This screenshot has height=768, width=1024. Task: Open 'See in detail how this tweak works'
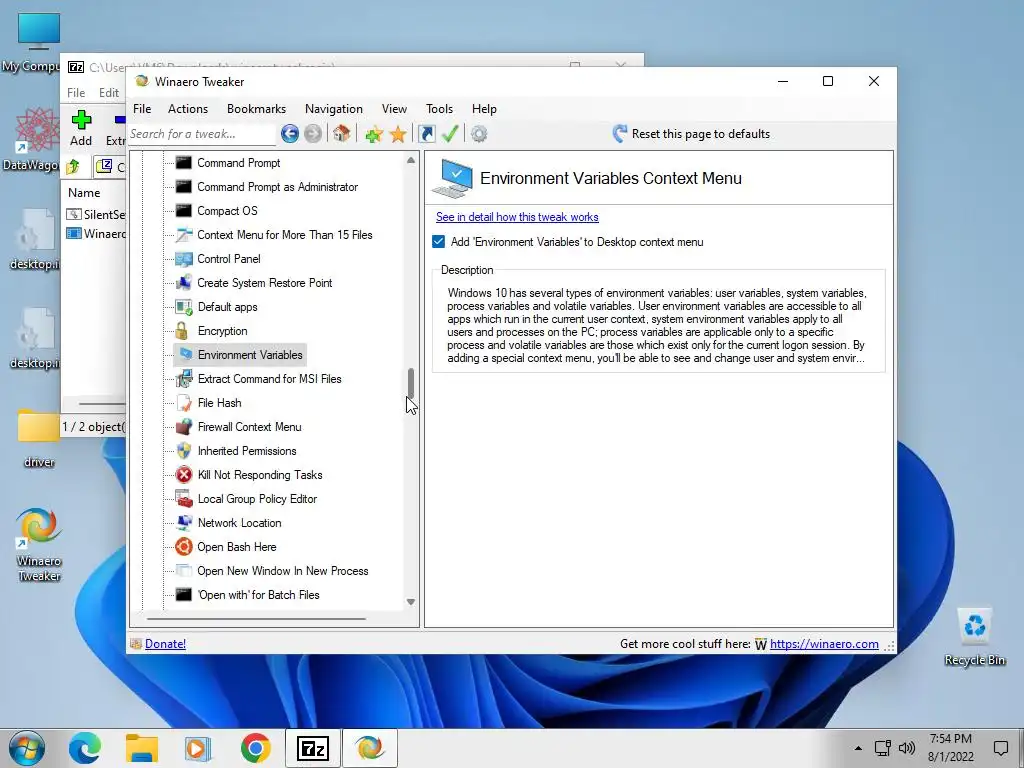[x=517, y=217]
